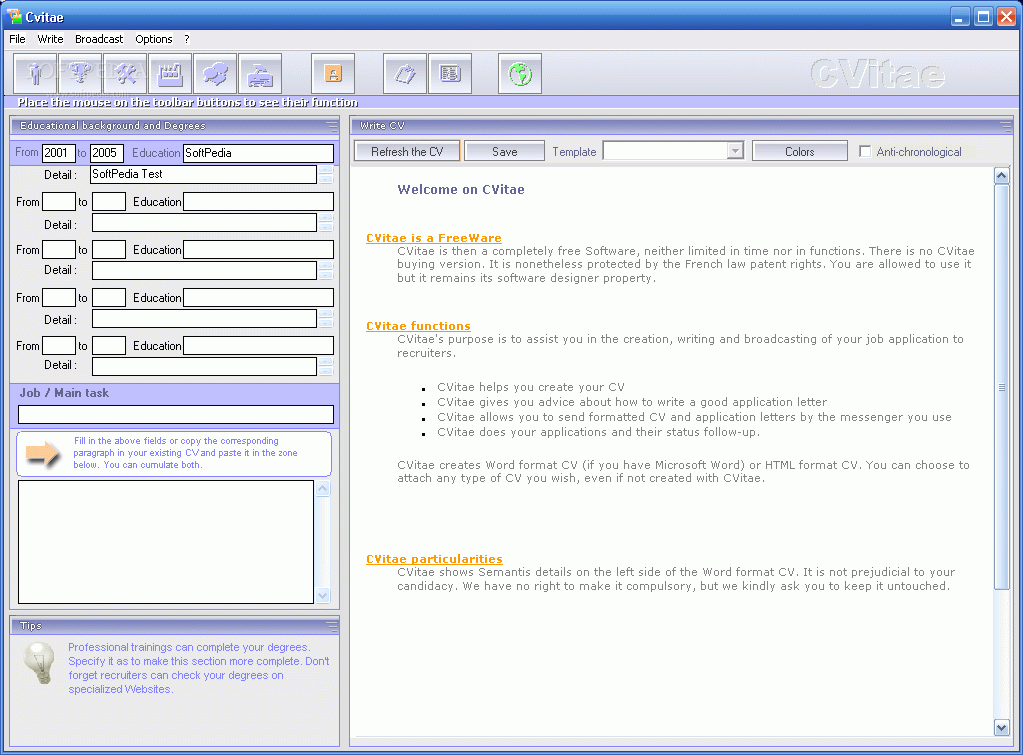Click the orange portrait icon in the toolbar
Screen dimensions: 1023x755
(333, 74)
